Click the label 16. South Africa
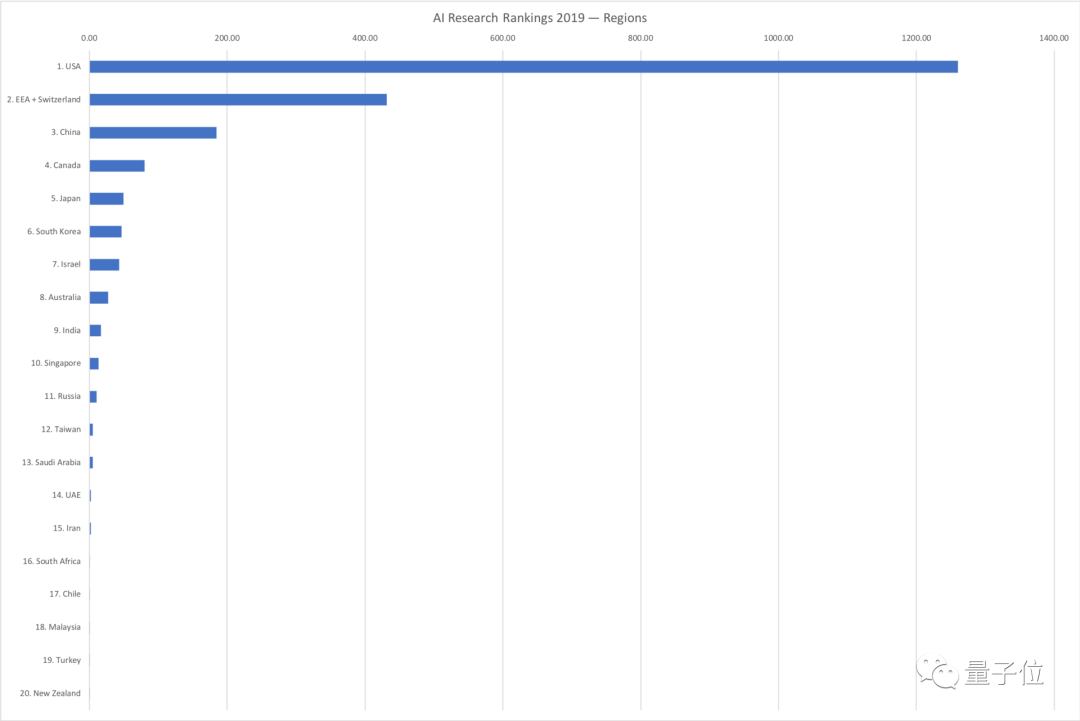This screenshot has height=721, width=1080. [x=52, y=561]
